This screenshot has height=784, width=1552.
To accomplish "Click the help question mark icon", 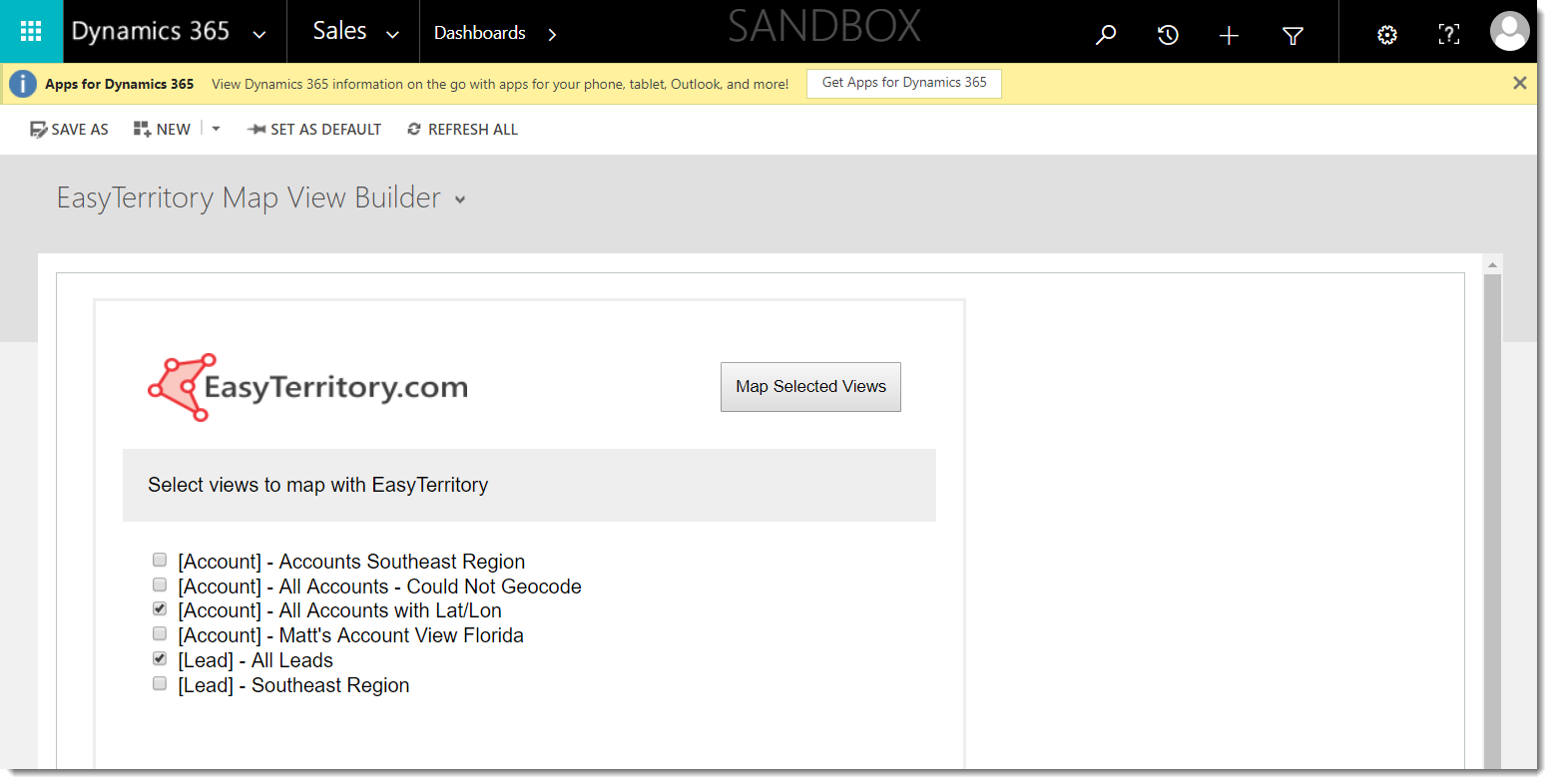I will (x=1449, y=35).
